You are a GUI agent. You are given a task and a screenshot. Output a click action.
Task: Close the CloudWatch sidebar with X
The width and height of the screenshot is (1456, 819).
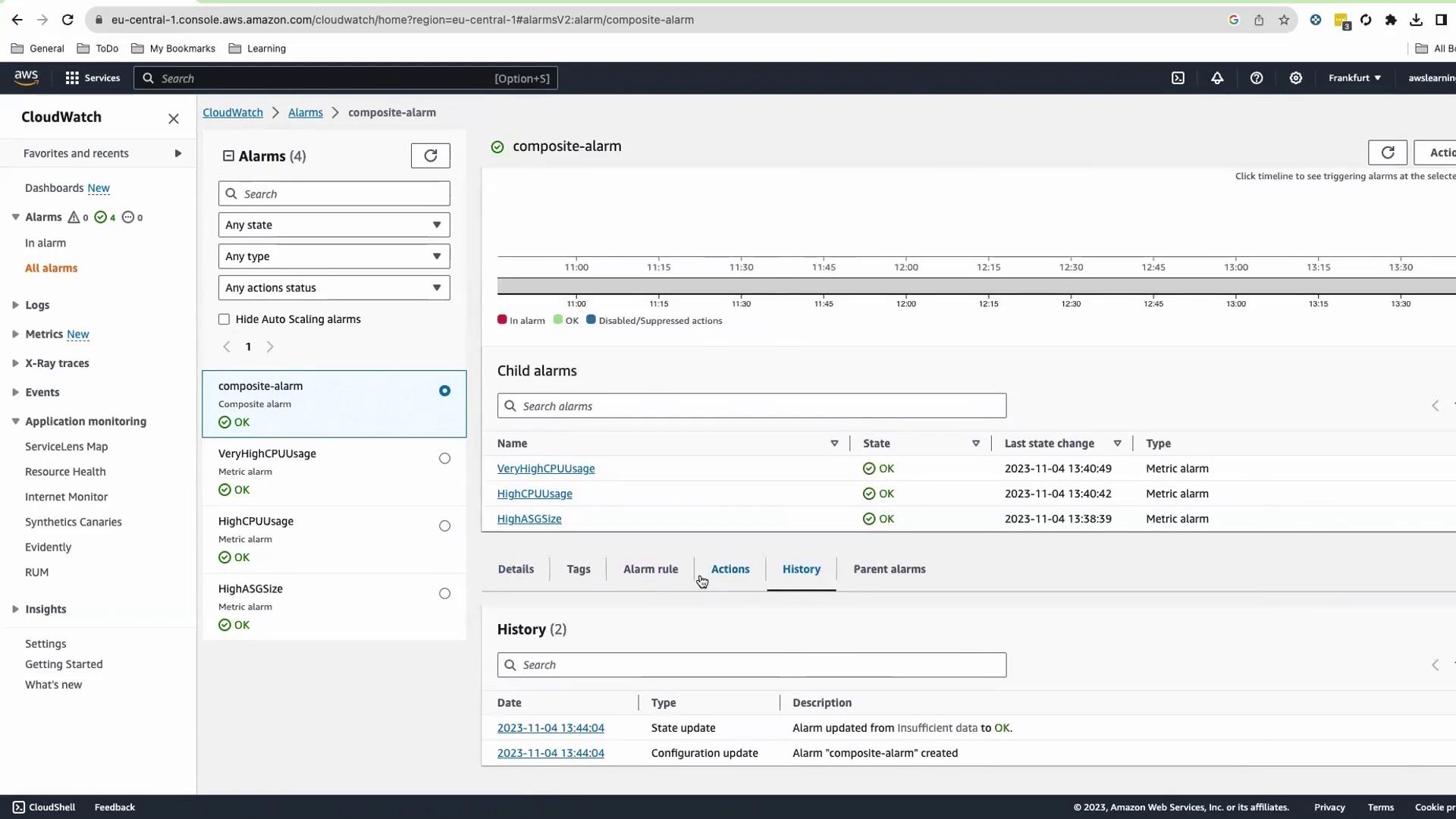click(174, 118)
